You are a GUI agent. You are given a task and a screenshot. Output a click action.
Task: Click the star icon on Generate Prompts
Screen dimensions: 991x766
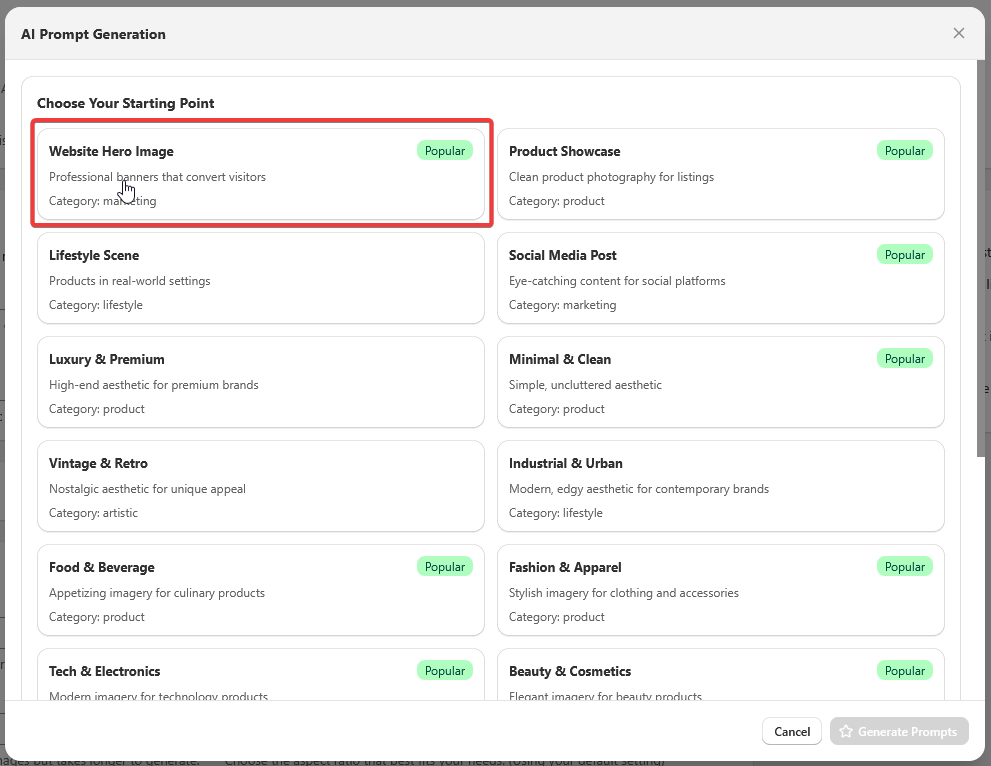click(x=846, y=731)
